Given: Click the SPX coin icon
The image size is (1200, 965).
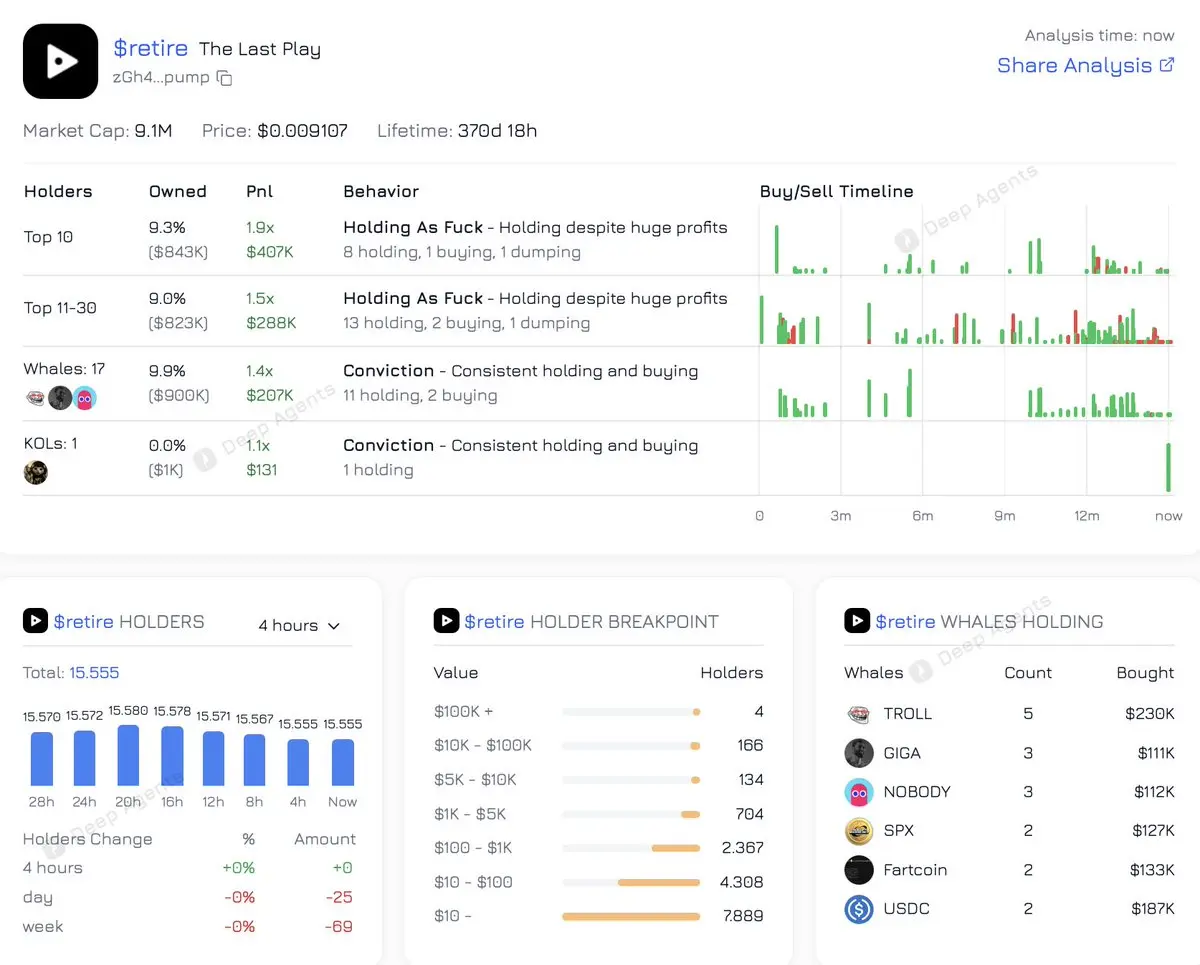Looking at the screenshot, I should [859, 831].
